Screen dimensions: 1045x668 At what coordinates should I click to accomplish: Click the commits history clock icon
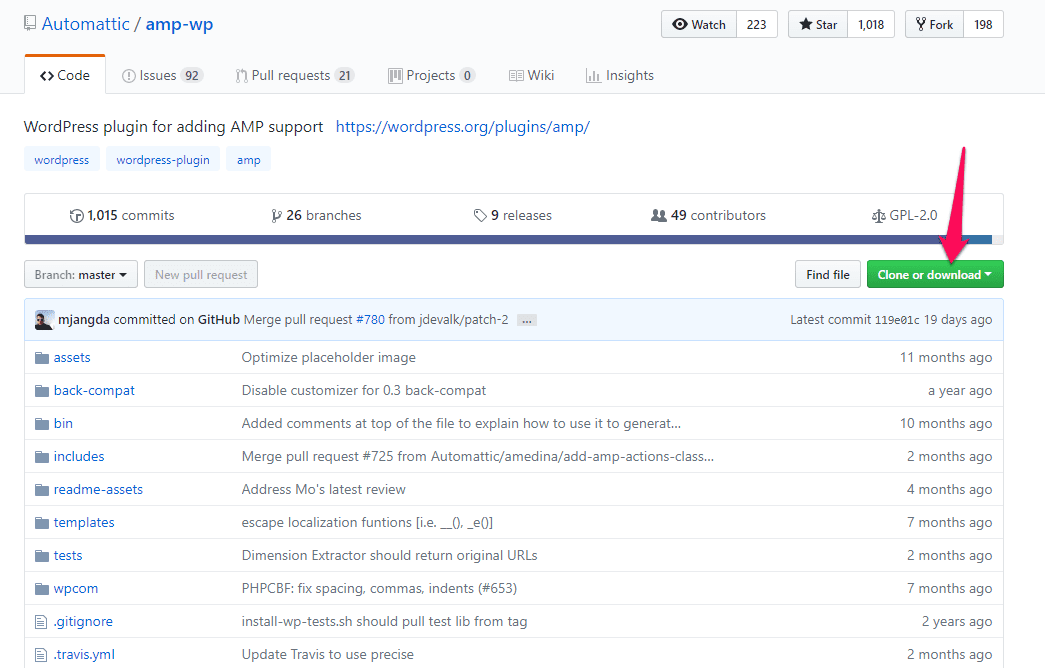click(x=76, y=216)
